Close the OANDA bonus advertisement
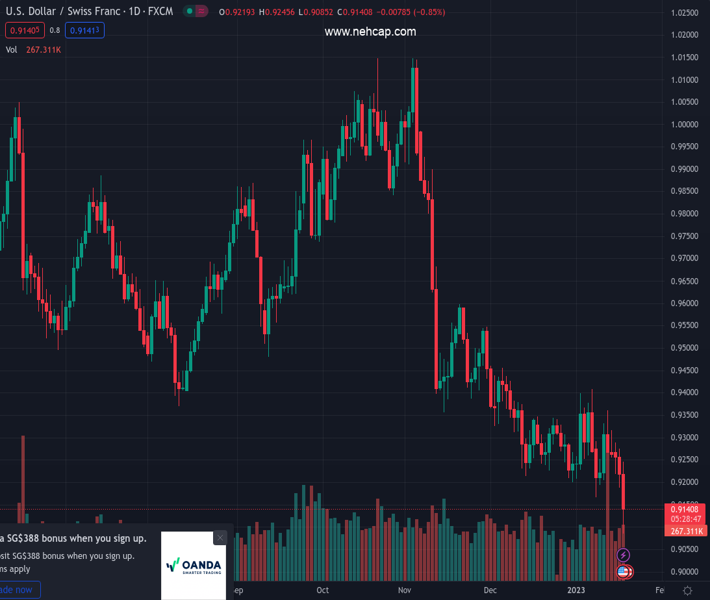The image size is (710, 600). (220, 538)
